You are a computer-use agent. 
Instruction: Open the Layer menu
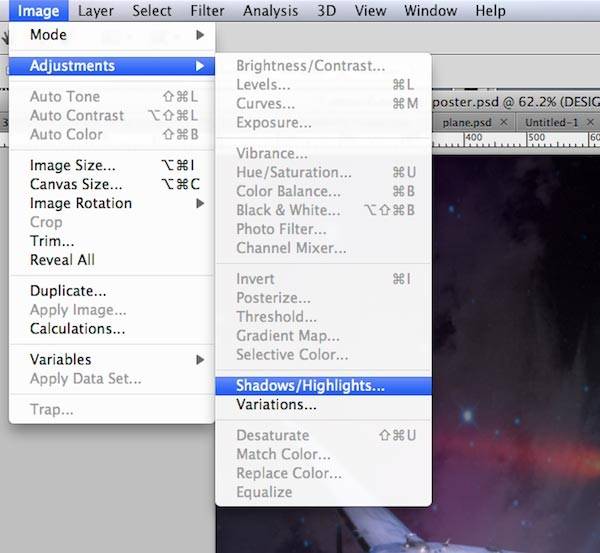coord(96,11)
